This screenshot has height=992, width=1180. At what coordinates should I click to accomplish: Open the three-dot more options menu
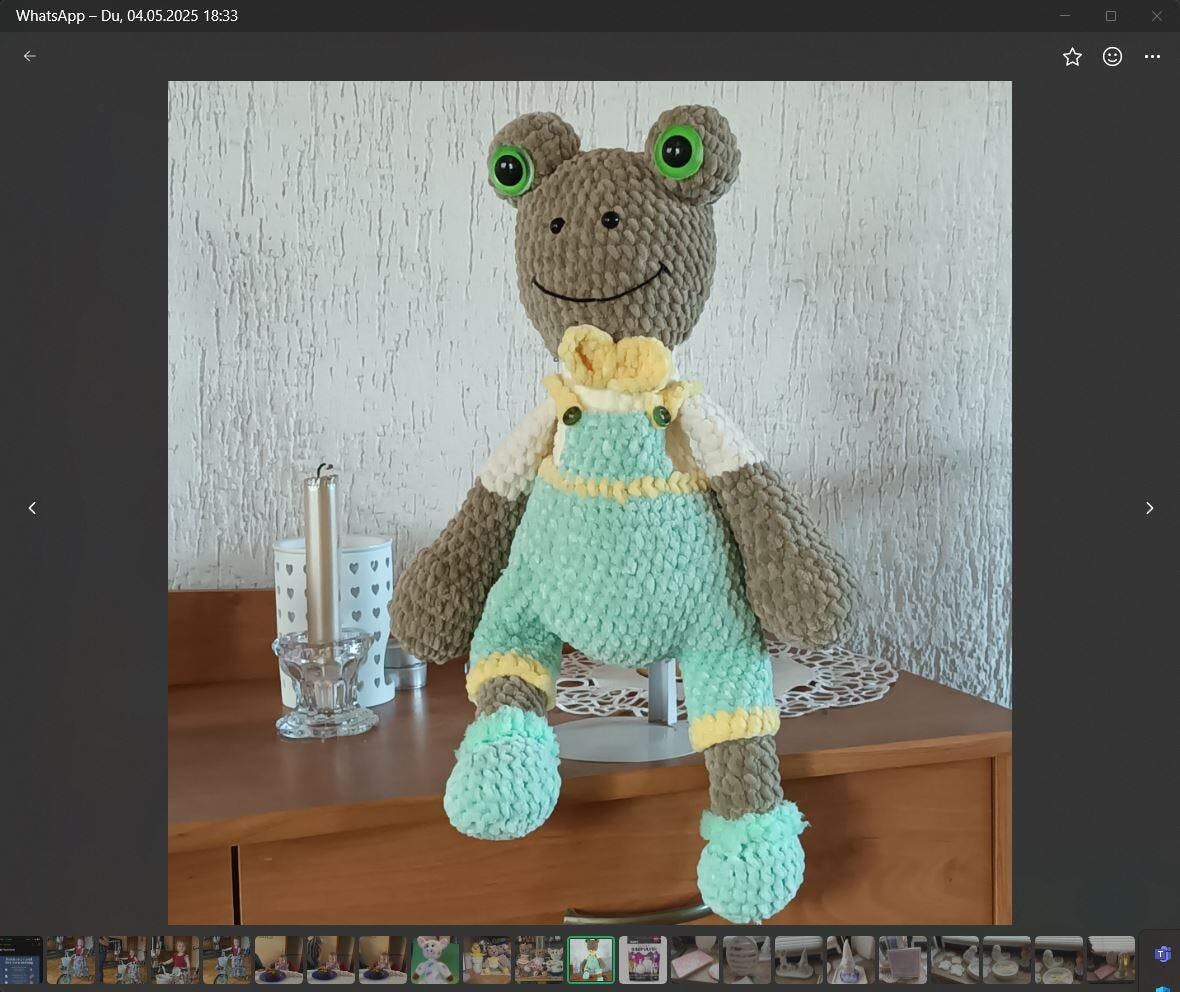(1152, 57)
